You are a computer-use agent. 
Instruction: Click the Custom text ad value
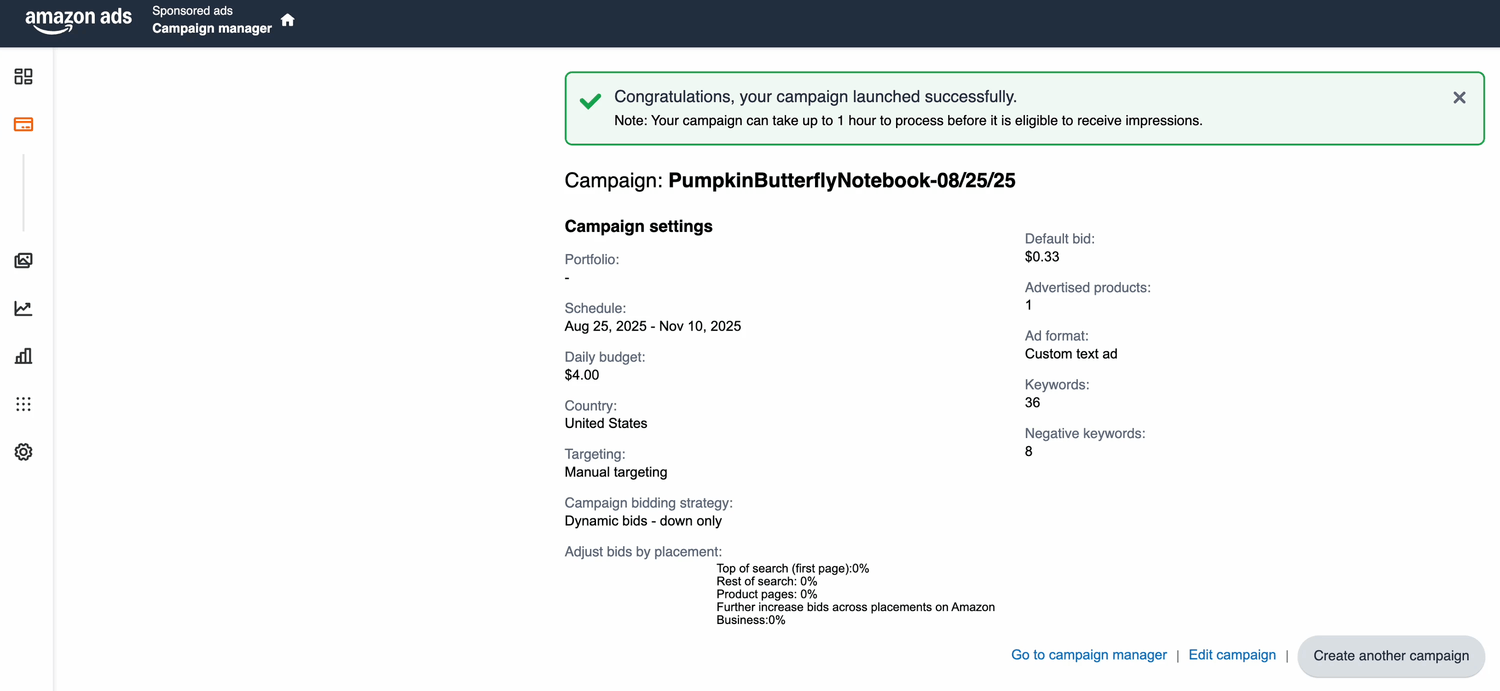[1071, 354]
